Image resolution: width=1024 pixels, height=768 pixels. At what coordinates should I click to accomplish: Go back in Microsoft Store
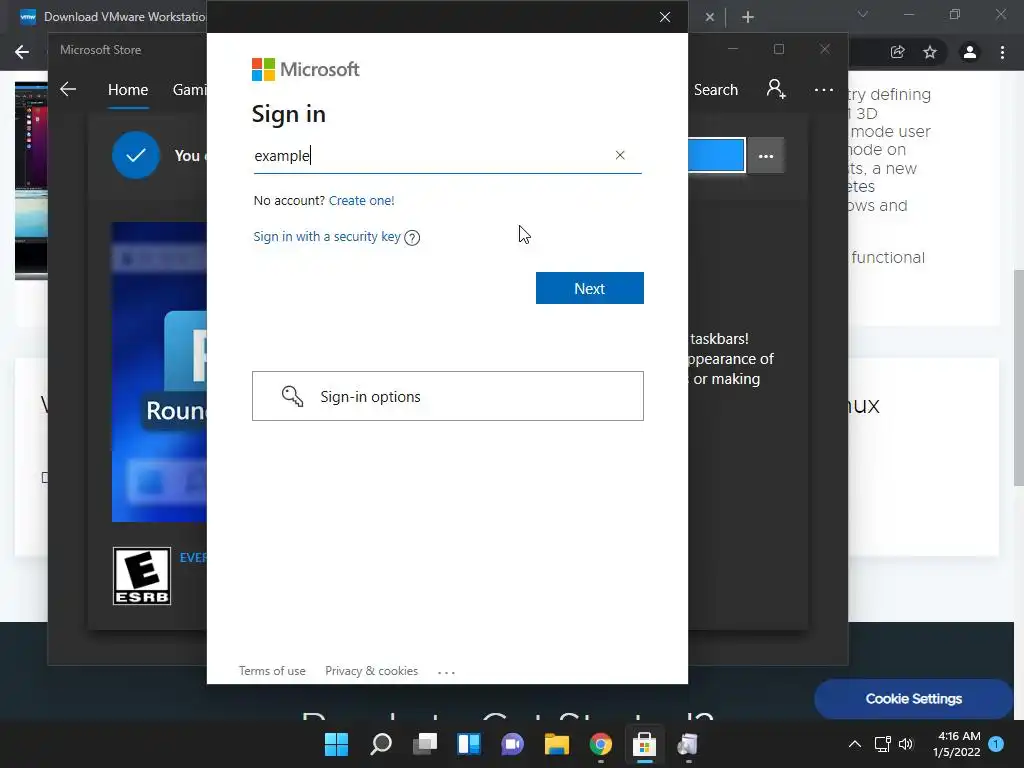68,89
